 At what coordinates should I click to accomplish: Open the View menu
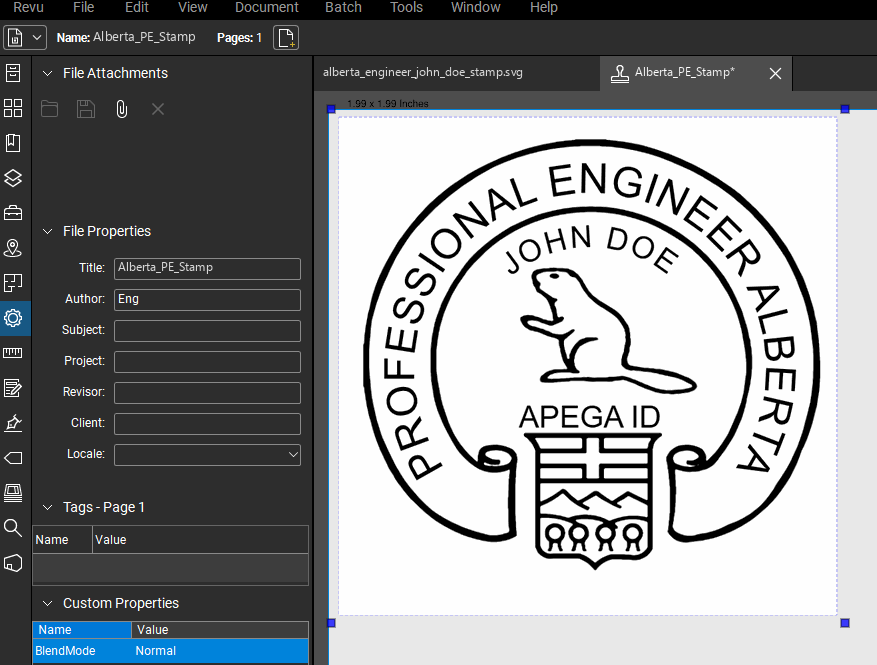pos(192,7)
